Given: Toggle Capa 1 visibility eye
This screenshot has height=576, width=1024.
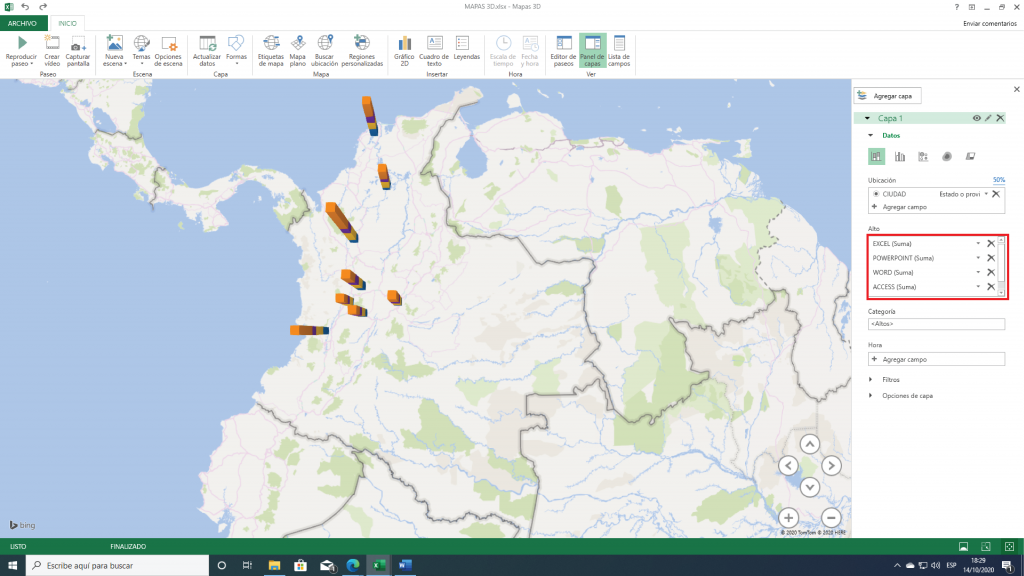Looking at the screenshot, I should 976,118.
